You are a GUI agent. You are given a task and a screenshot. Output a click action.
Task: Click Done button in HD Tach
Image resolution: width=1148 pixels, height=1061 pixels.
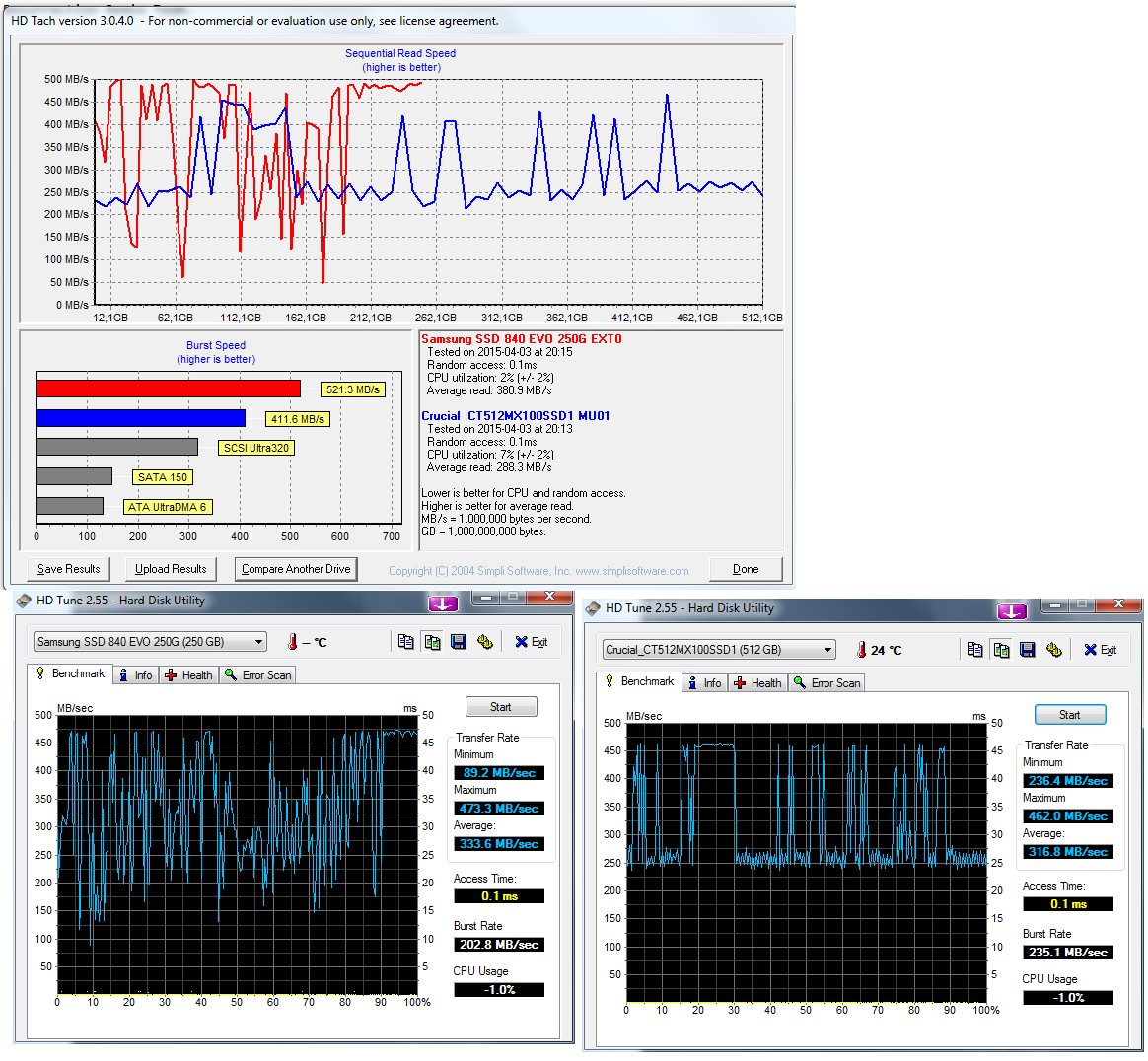pos(746,569)
